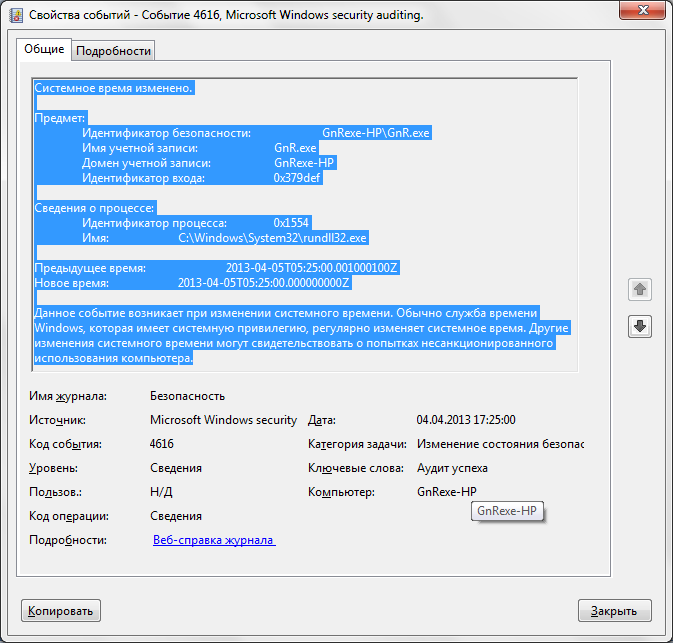Image resolution: width=673 pixels, height=643 pixels.
Task: Click the event code value 4616
Action: [162, 444]
